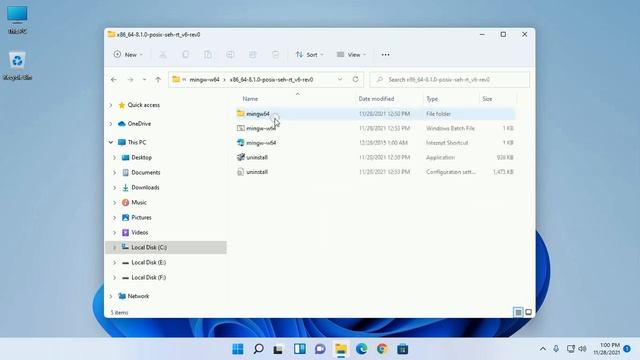Open the Windows Start menu
Screen dimensions: 640x360
click(238, 349)
